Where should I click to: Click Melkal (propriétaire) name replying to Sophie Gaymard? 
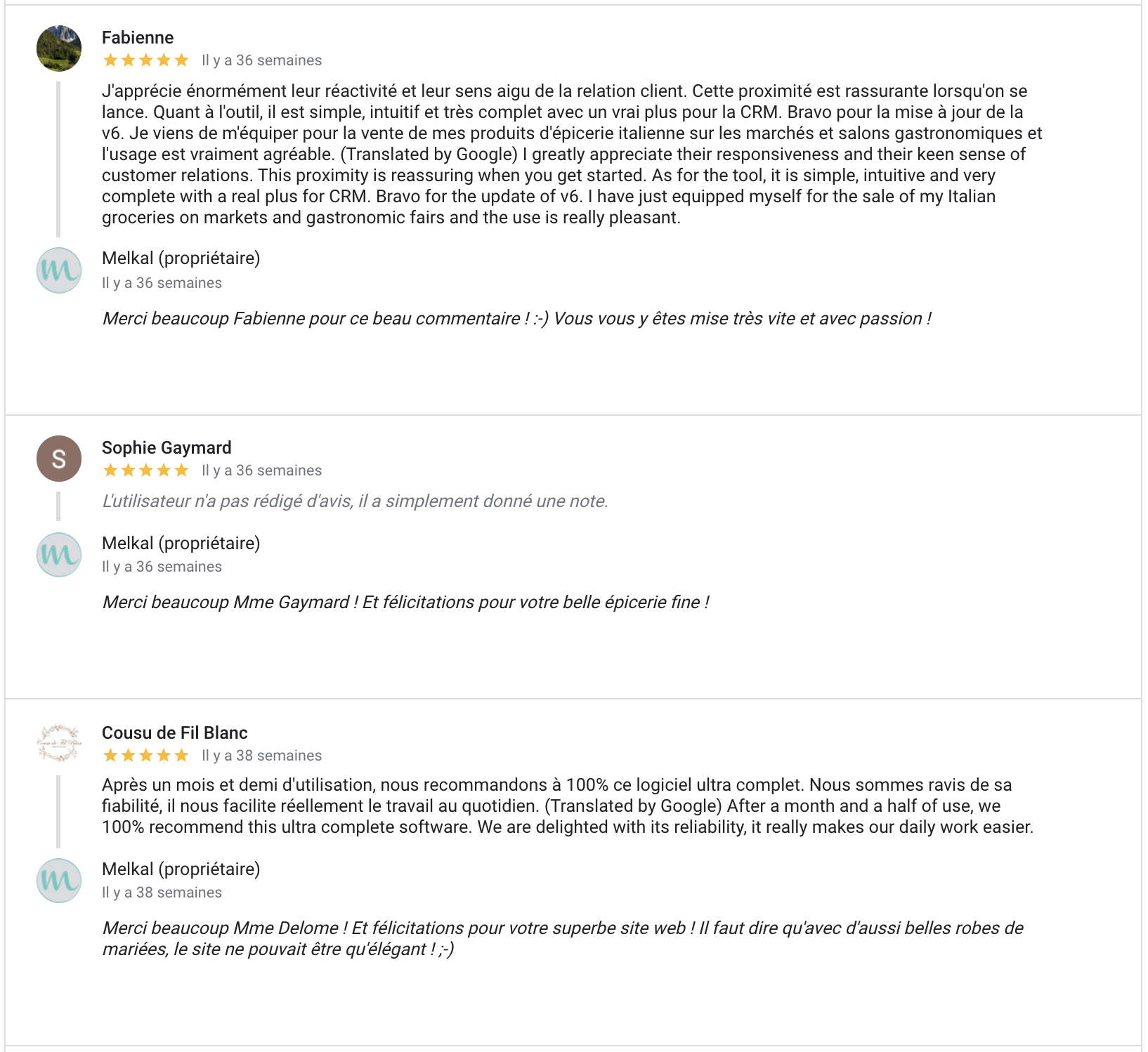click(181, 544)
